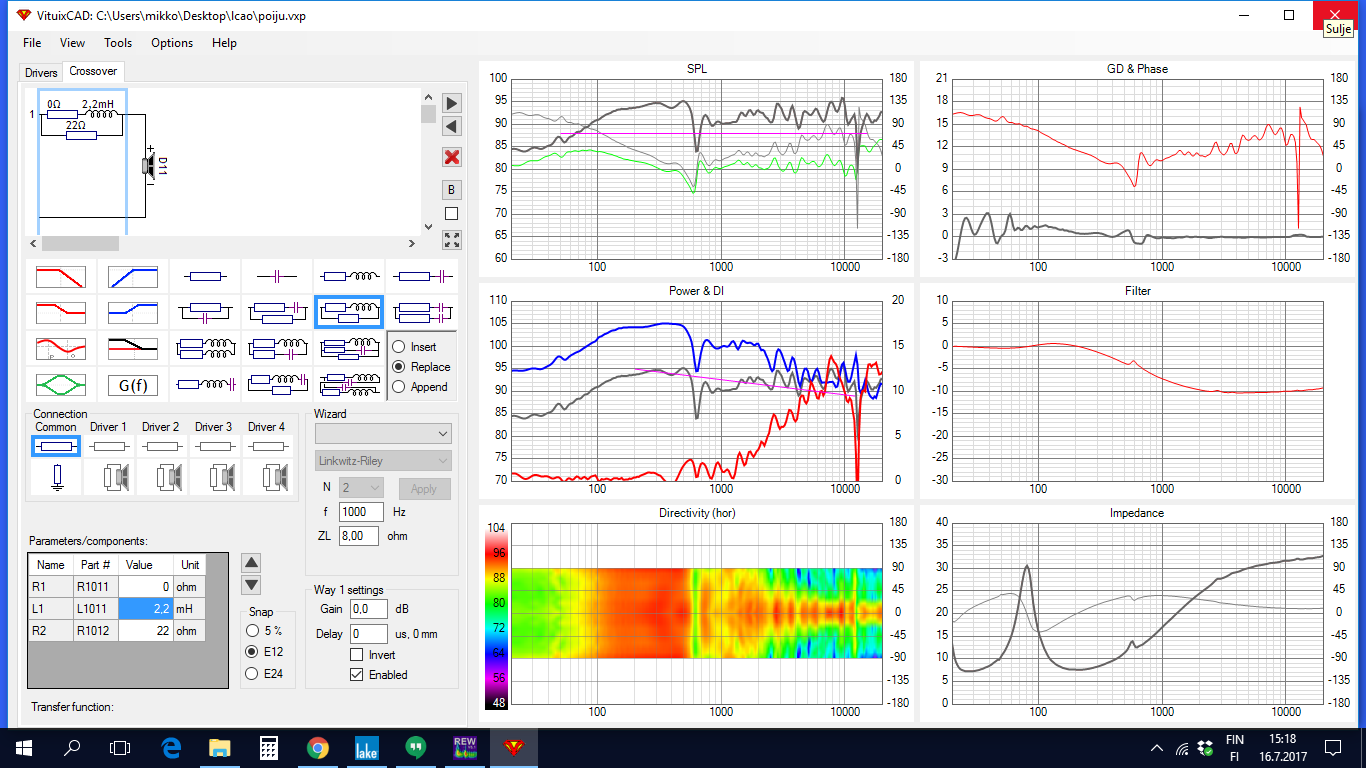The height and width of the screenshot is (768, 1366).
Task: Choose the series RLC component block
Action: coord(205,384)
